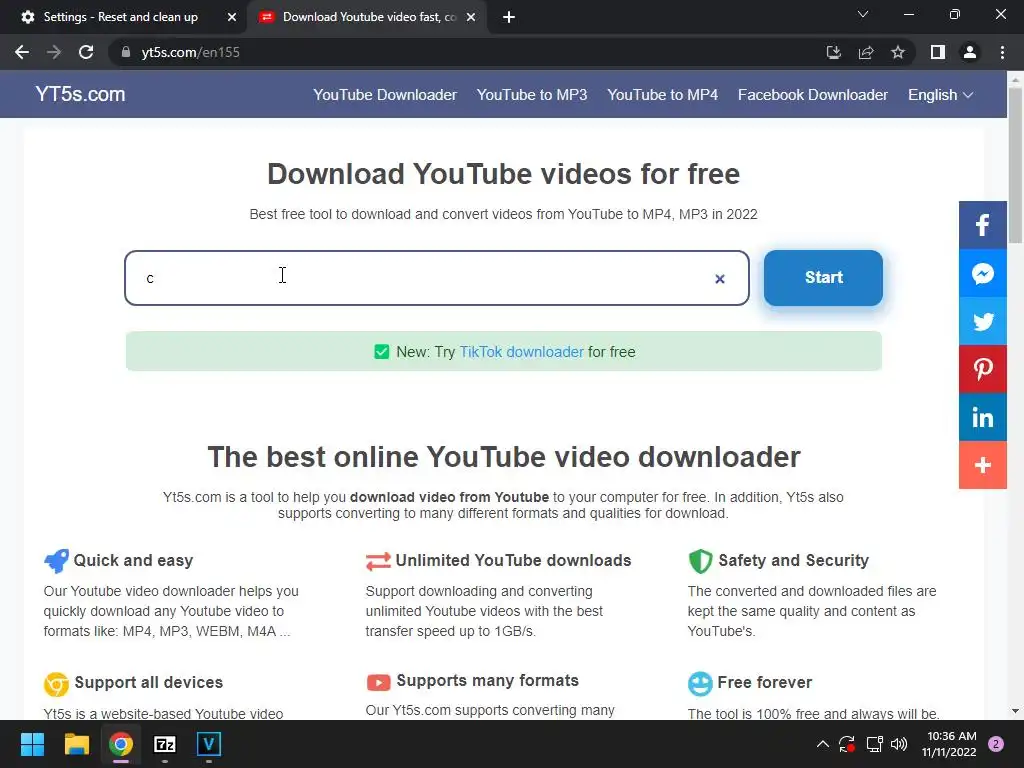1024x768 pixels.
Task: Click the browser back arrow
Action: pyautogui.click(x=22, y=52)
